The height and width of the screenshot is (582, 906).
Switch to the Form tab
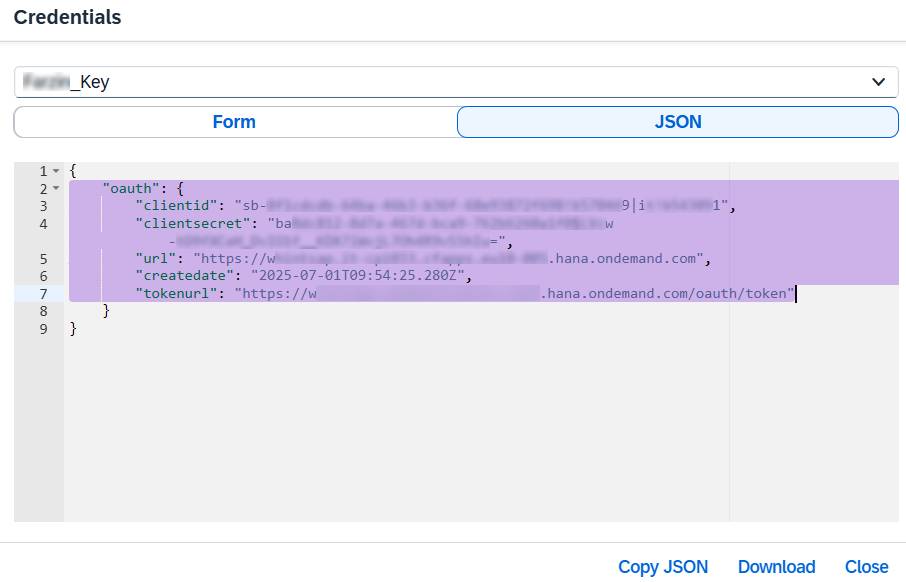234,122
